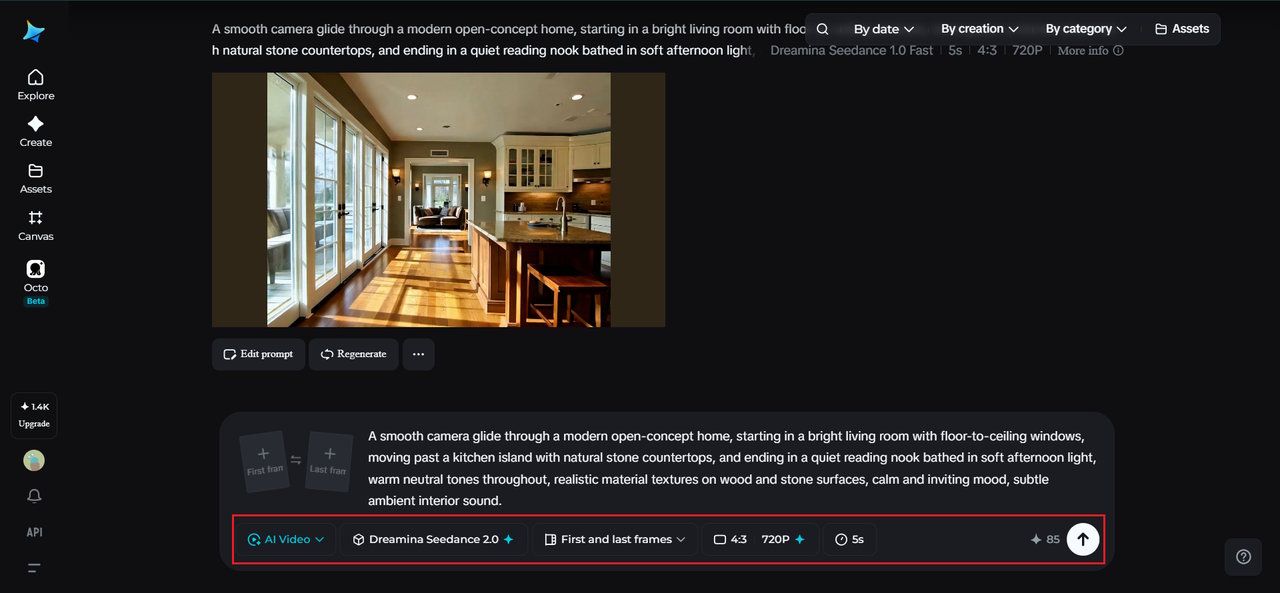Open the notifications bell
Screen dimensions: 1280x593
(x=34, y=496)
